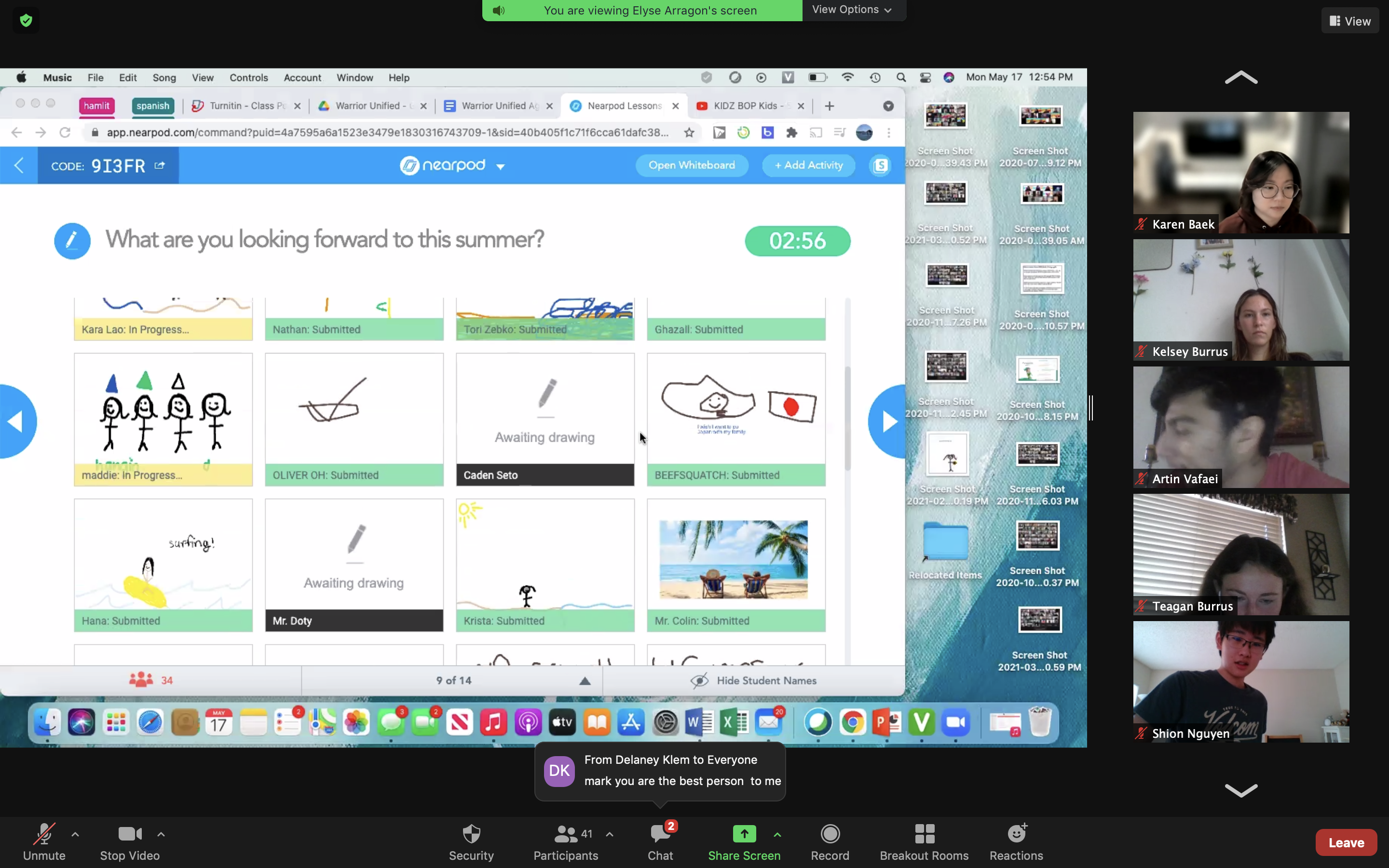Click the 02:56 timer pill
Screen dimensions: 1389x868
coord(797,241)
